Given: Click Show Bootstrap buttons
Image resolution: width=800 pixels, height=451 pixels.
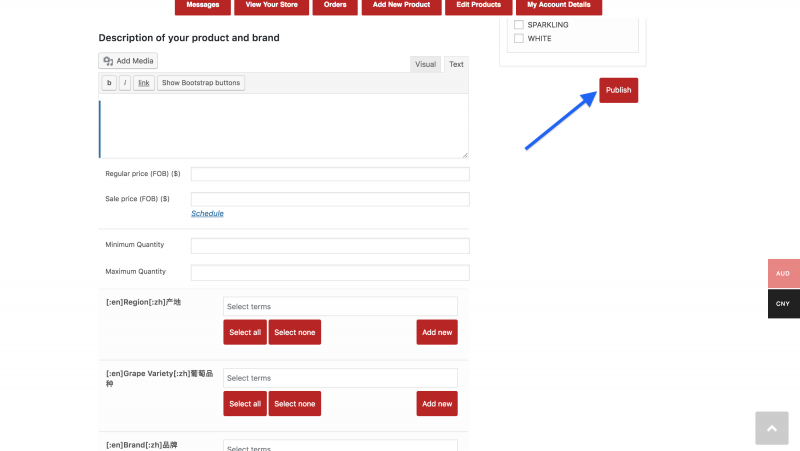Looking at the screenshot, I should (x=201, y=83).
